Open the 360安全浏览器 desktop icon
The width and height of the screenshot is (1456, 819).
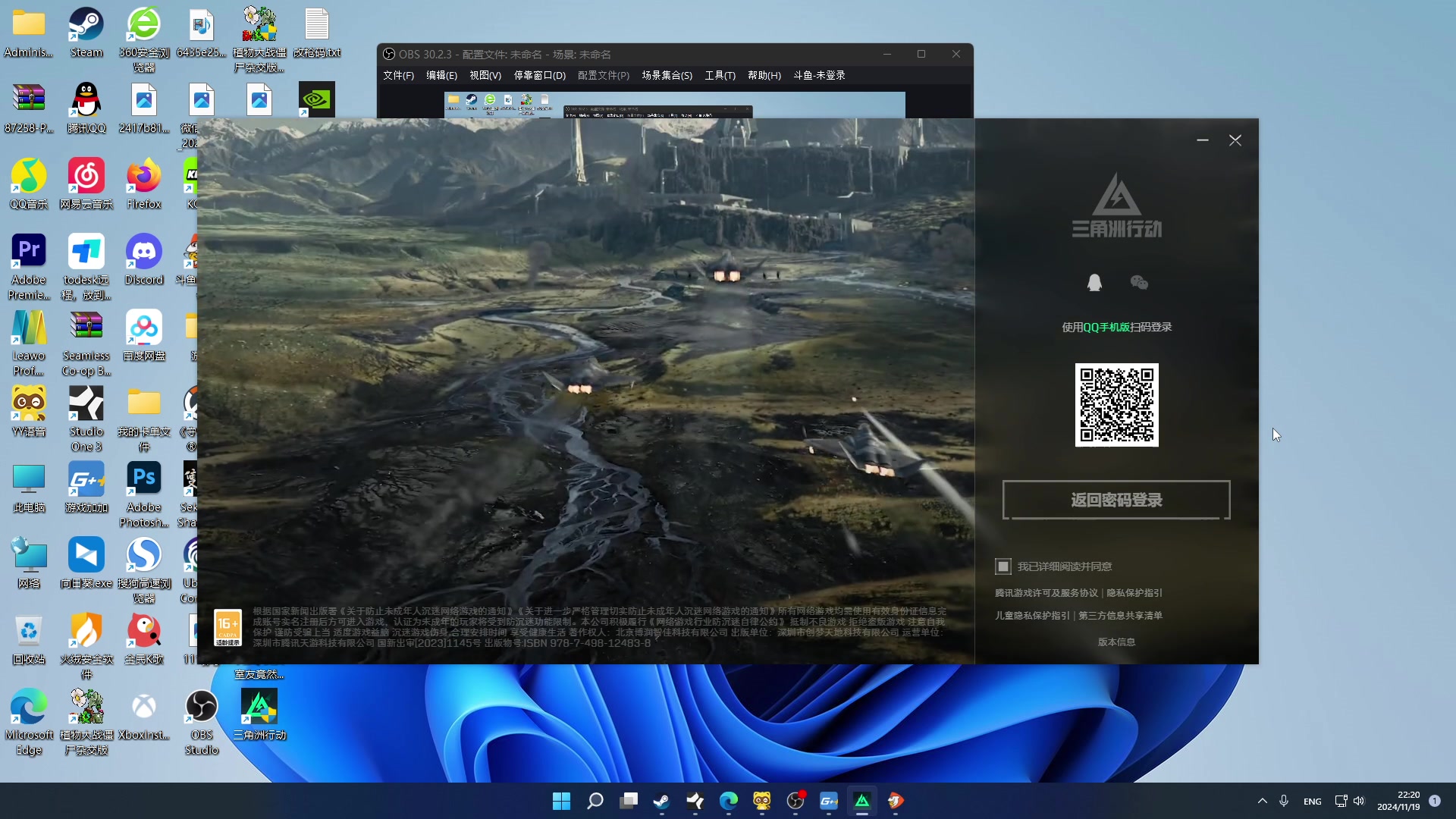coord(144,39)
